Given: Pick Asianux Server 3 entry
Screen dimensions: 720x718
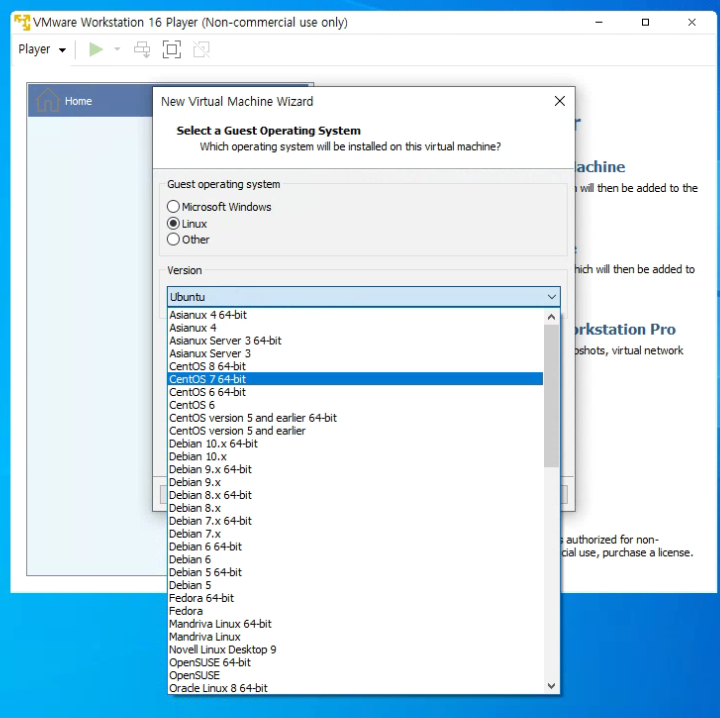Looking at the screenshot, I should pos(355,353).
